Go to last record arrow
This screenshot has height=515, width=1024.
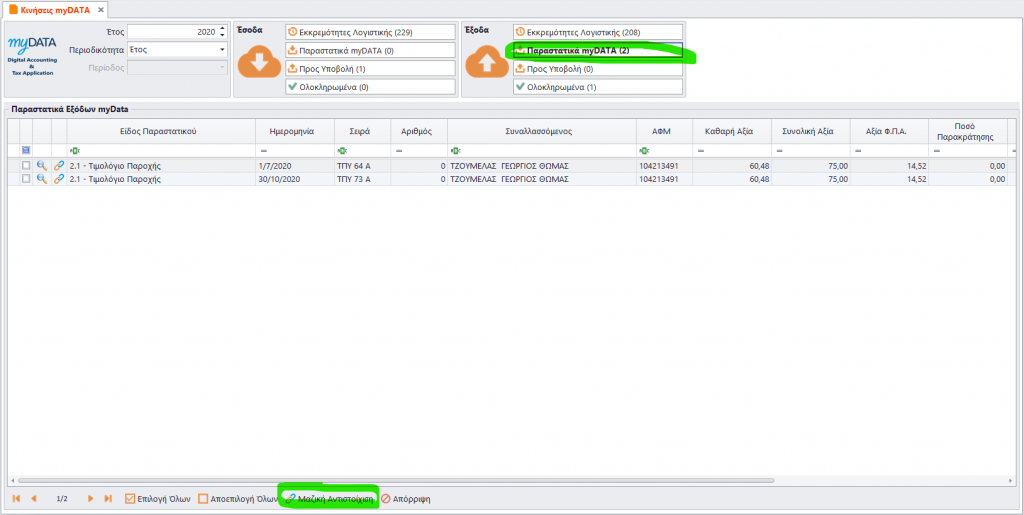[108, 499]
